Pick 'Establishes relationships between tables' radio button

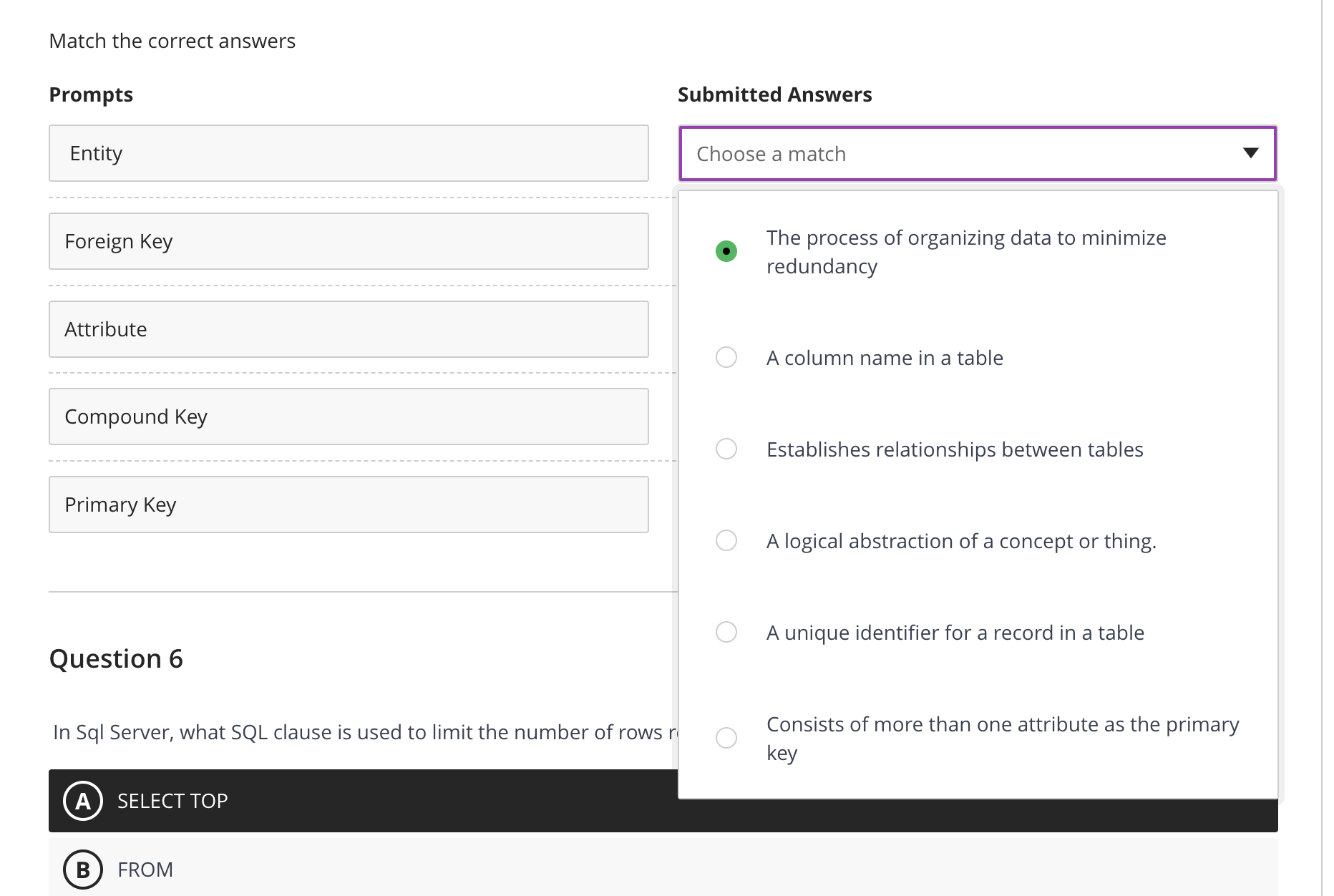tap(726, 449)
